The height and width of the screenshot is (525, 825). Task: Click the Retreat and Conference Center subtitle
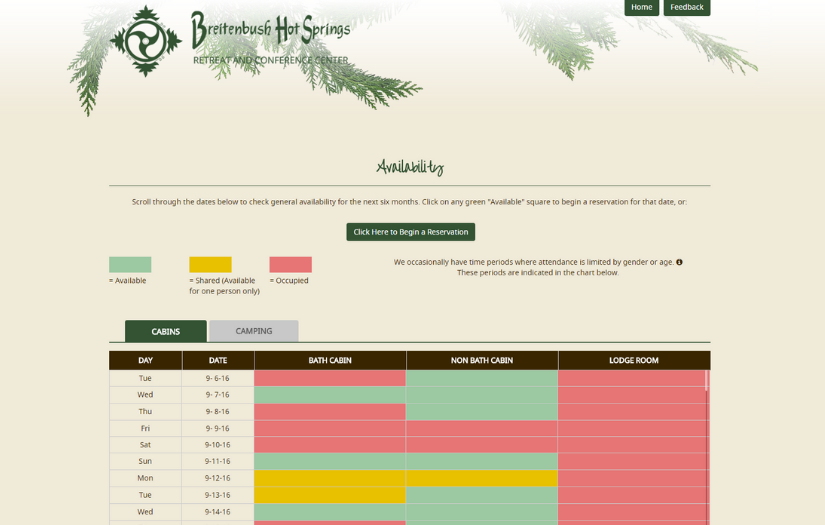coord(270,60)
